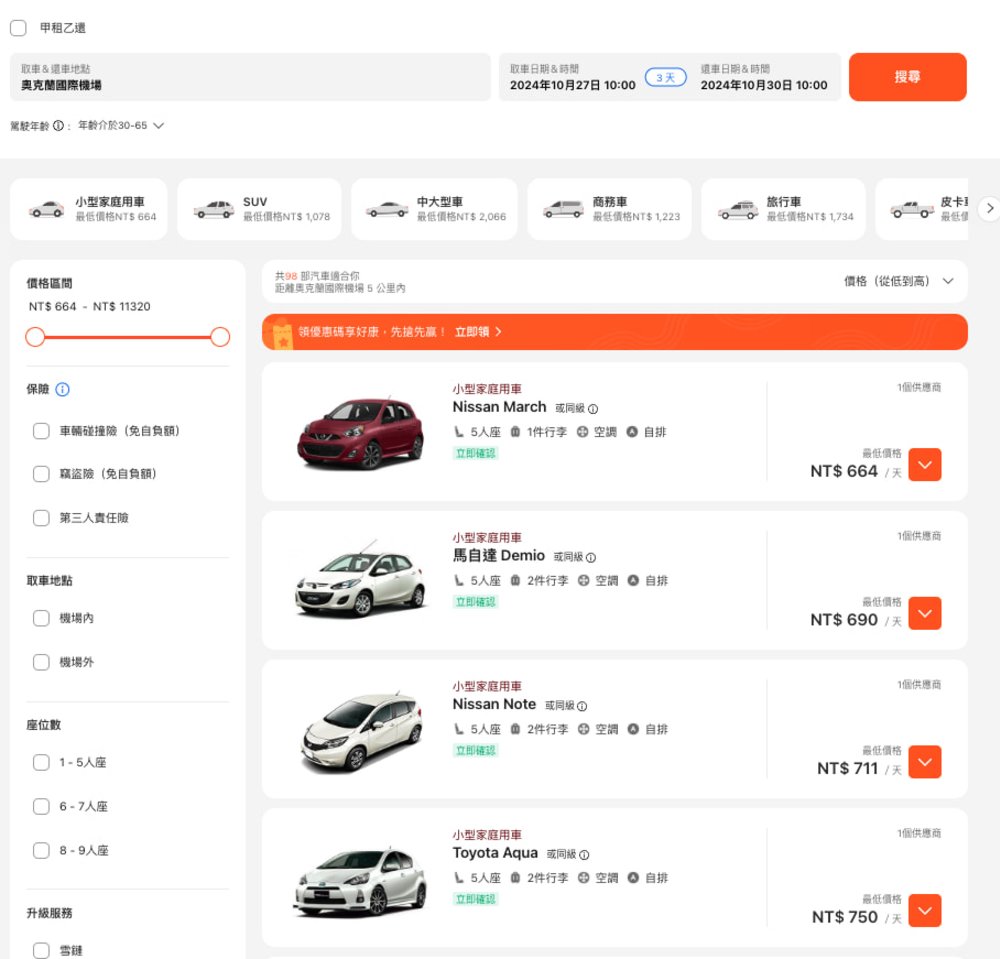Tick the 6 - 7人座 seat filter
This screenshot has width=1000, height=959.
tap(41, 806)
